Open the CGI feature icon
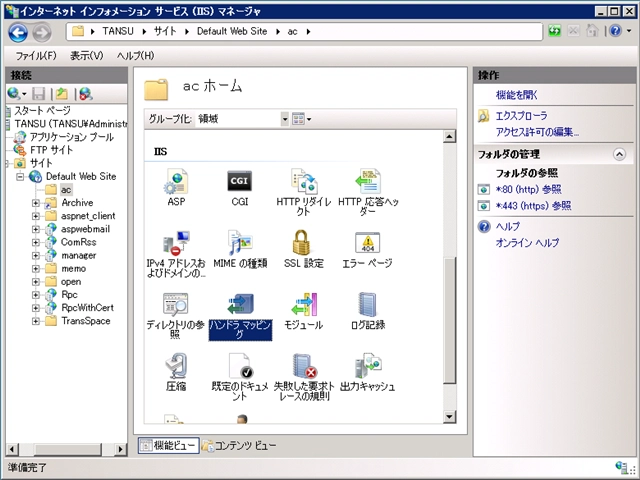This screenshot has width=640, height=480. 240,182
